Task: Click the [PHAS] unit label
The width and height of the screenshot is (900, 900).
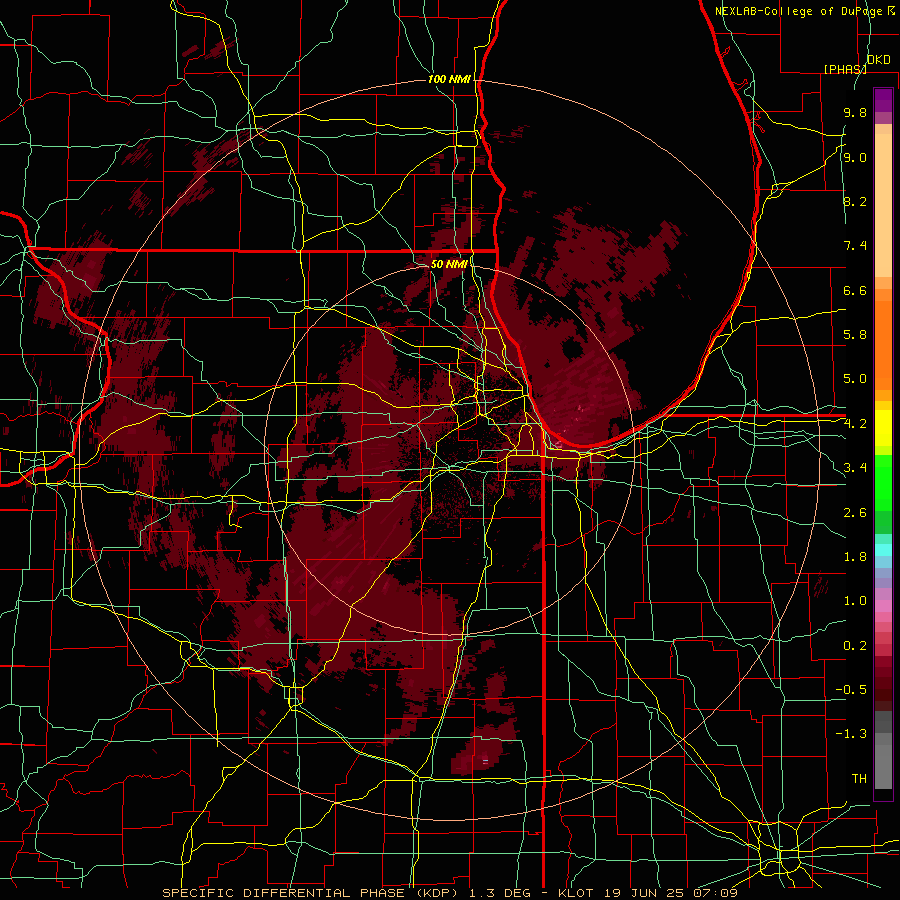Action: [845, 69]
